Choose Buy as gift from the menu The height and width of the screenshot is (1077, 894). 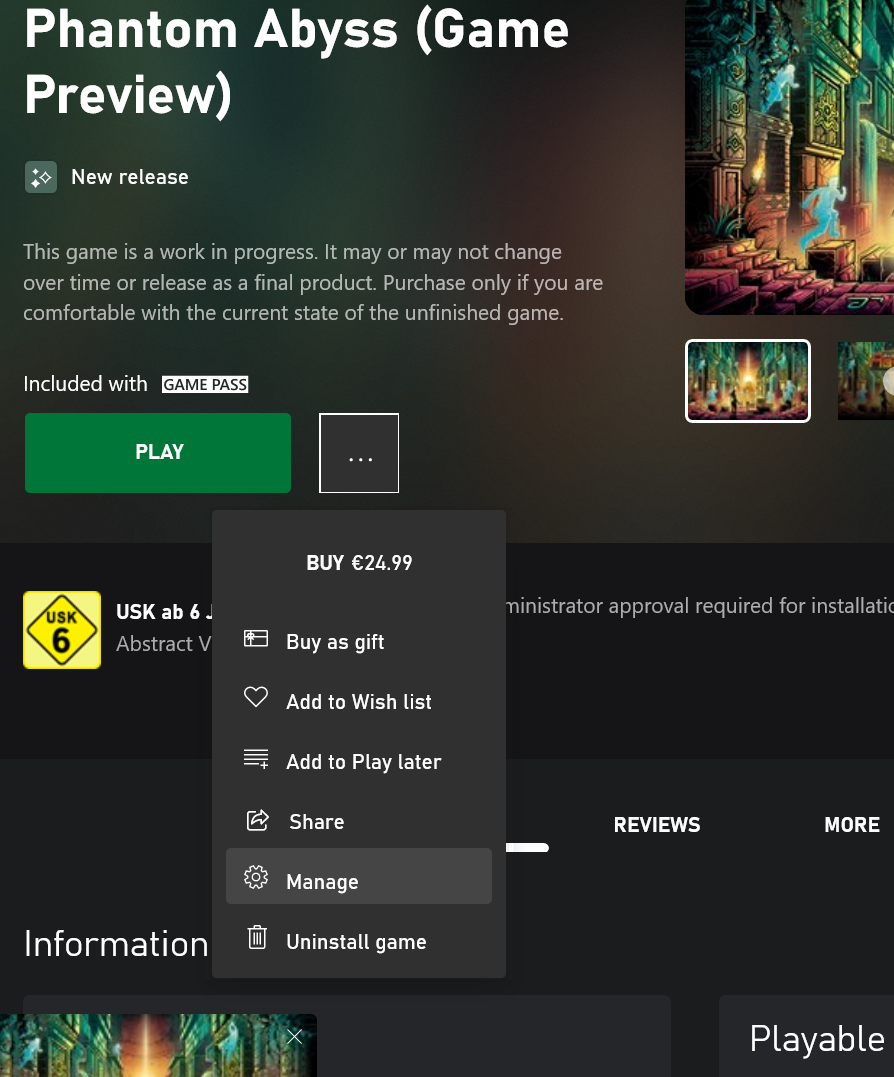click(x=359, y=642)
